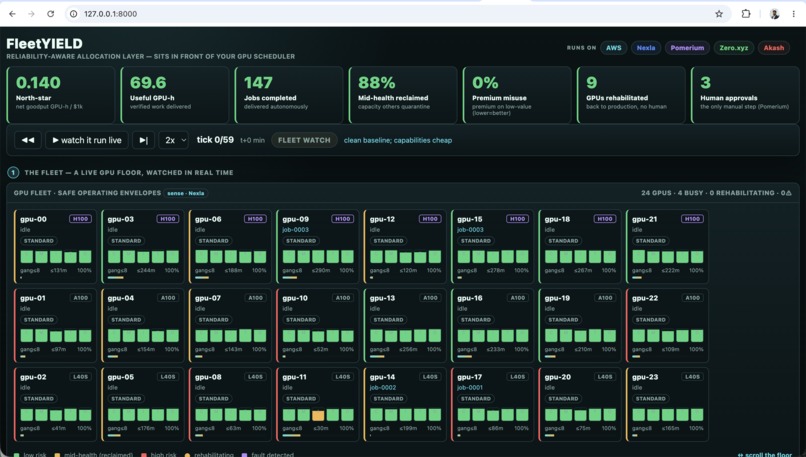The width and height of the screenshot is (806, 457).
Task: Click the 'clean baseline; capabilities cheap' text
Action: click(398, 140)
